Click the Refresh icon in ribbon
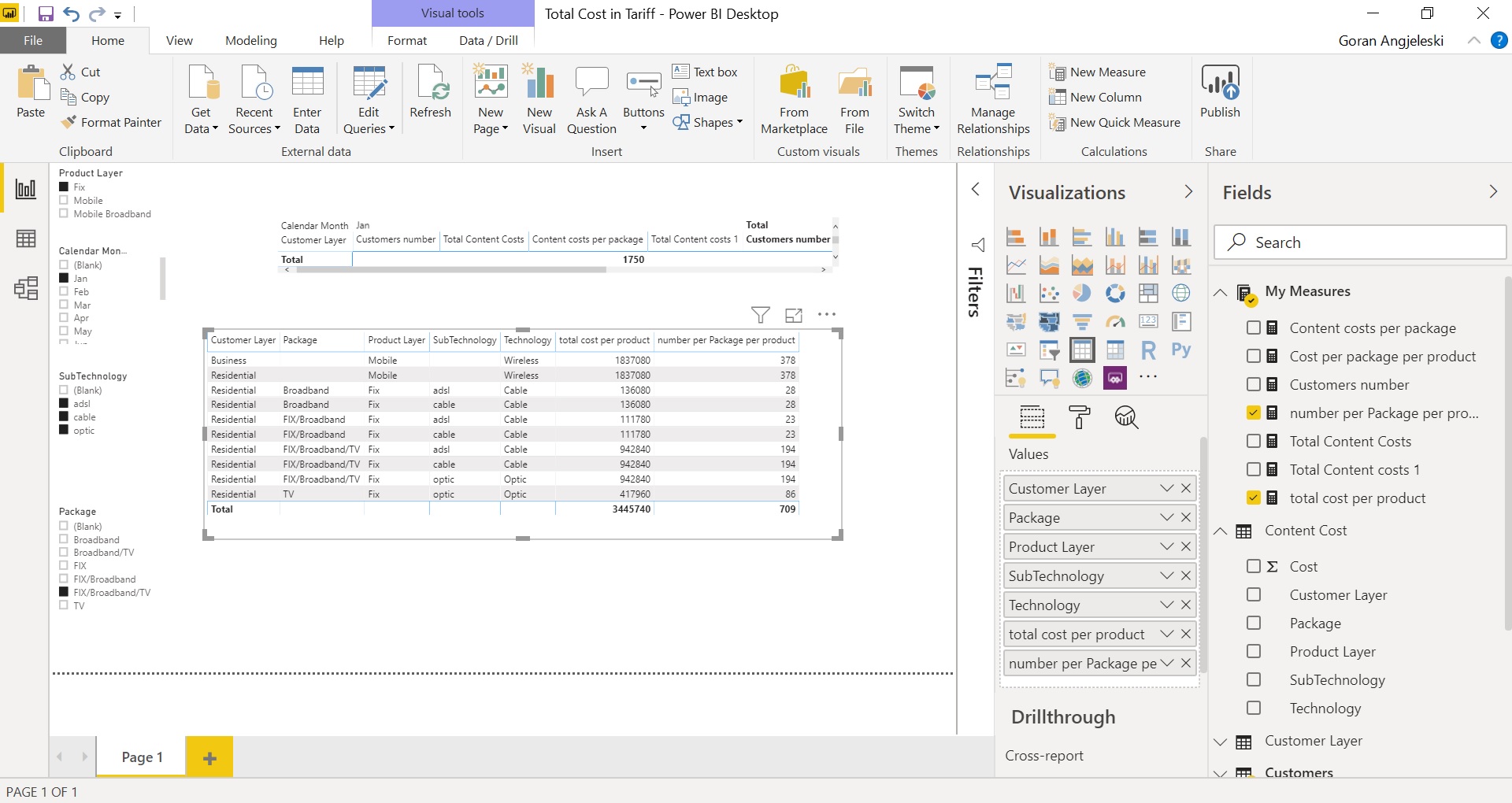The width and height of the screenshot is (1512, 803). point(430,91)
